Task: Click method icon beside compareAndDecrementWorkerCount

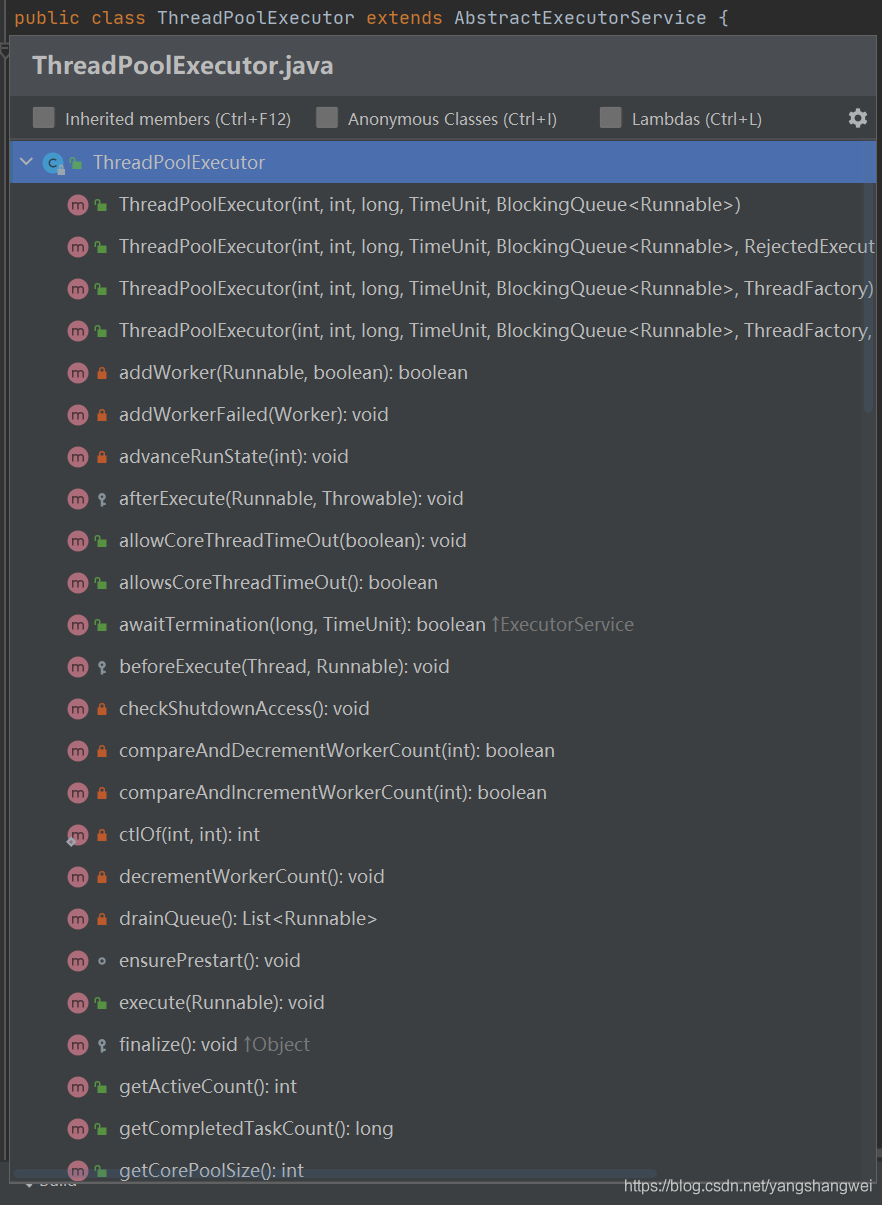Action: (78, 750)
